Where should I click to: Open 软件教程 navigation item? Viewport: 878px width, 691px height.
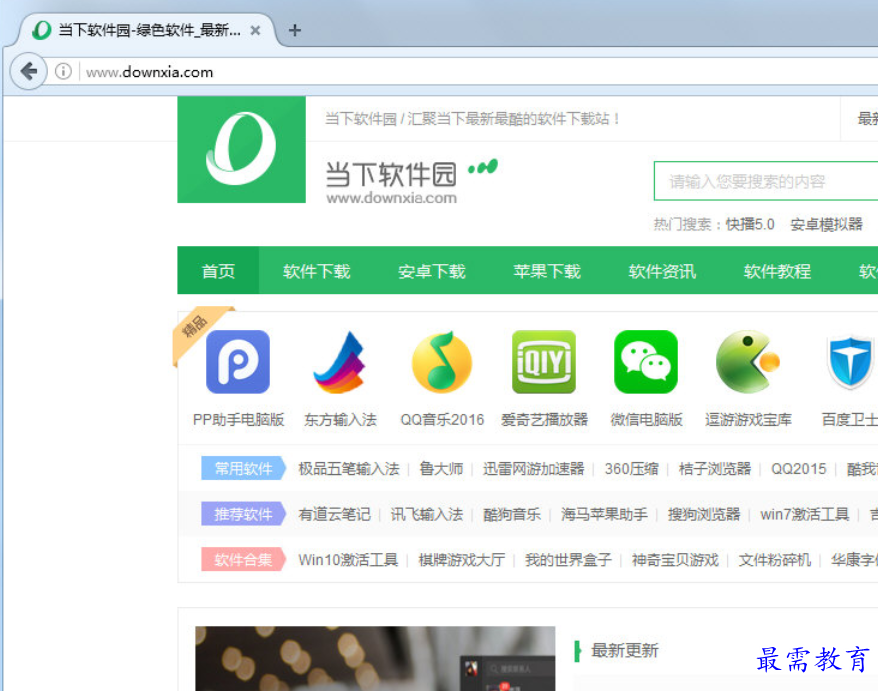pyautogui.click(x=777, y=271)
